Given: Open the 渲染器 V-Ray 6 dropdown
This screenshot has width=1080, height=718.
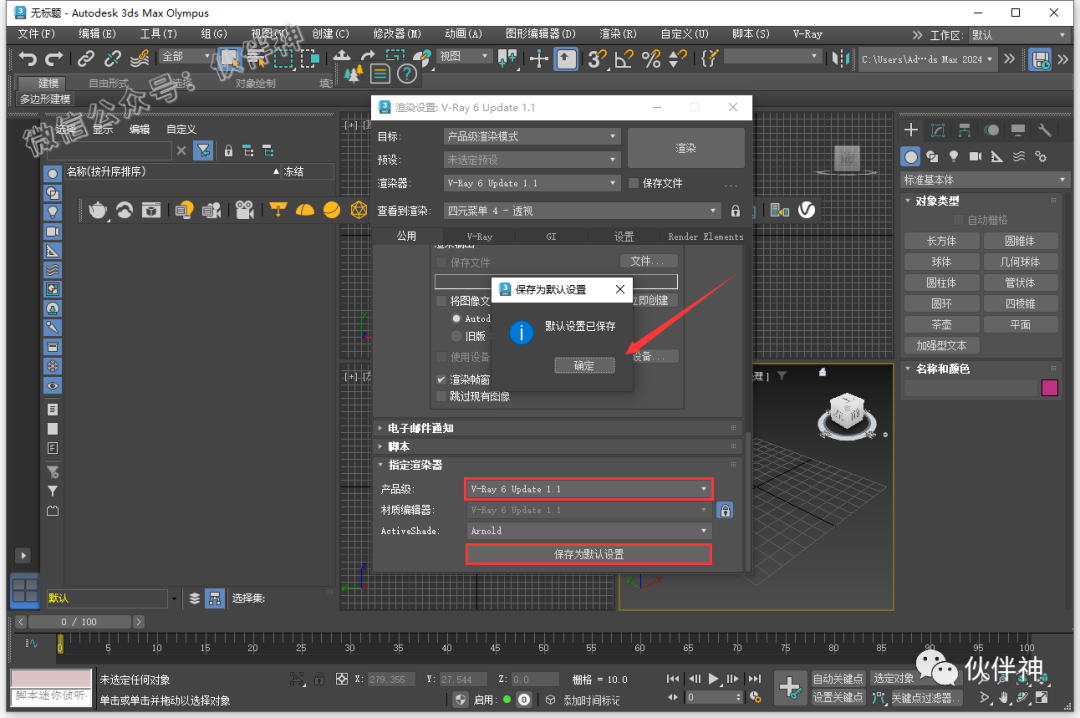Looking at the screenshot, I should pyautogui.click(x=532, y=183).
